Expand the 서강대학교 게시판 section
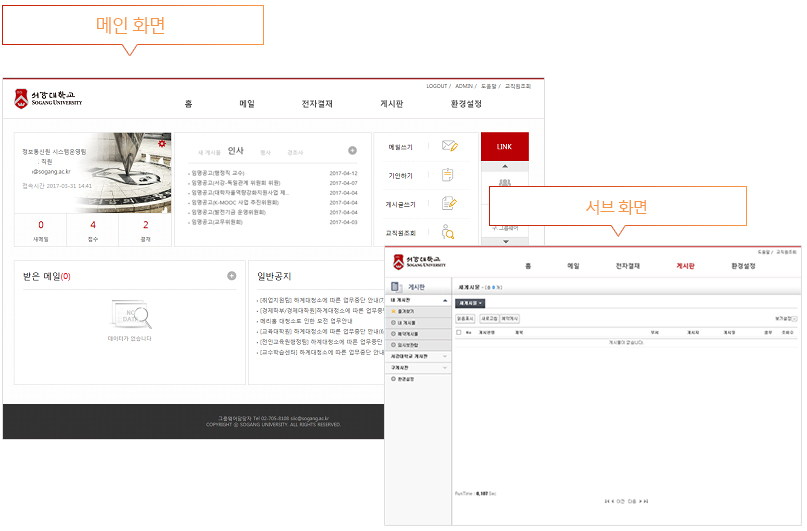The width and height of the screenshot is (807, 531). point(445,356)
